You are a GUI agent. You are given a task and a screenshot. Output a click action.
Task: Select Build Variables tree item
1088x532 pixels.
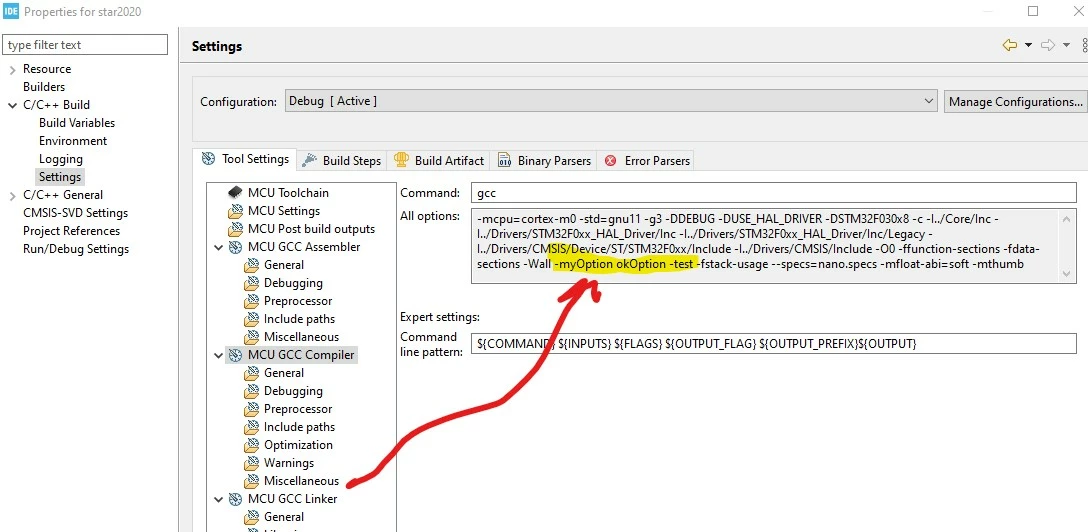[77, 123]
